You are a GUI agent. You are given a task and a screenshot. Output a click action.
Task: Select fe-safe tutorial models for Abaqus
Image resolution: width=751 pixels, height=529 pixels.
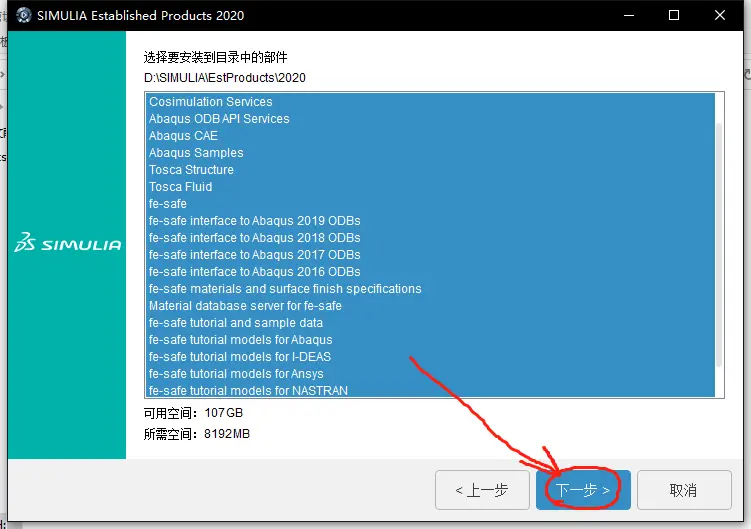click(430, 340)
